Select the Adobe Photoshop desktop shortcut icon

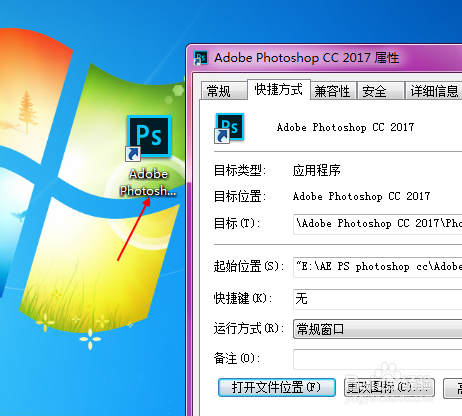point(149,137)
